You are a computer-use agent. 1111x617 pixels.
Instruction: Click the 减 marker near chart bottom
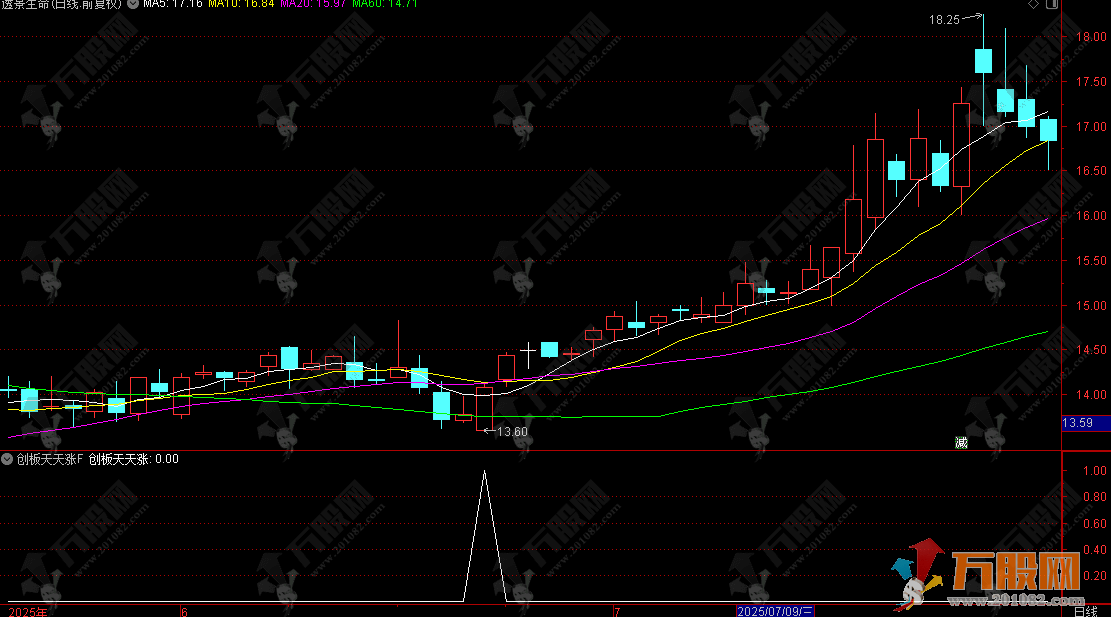[x=961, y=443]
